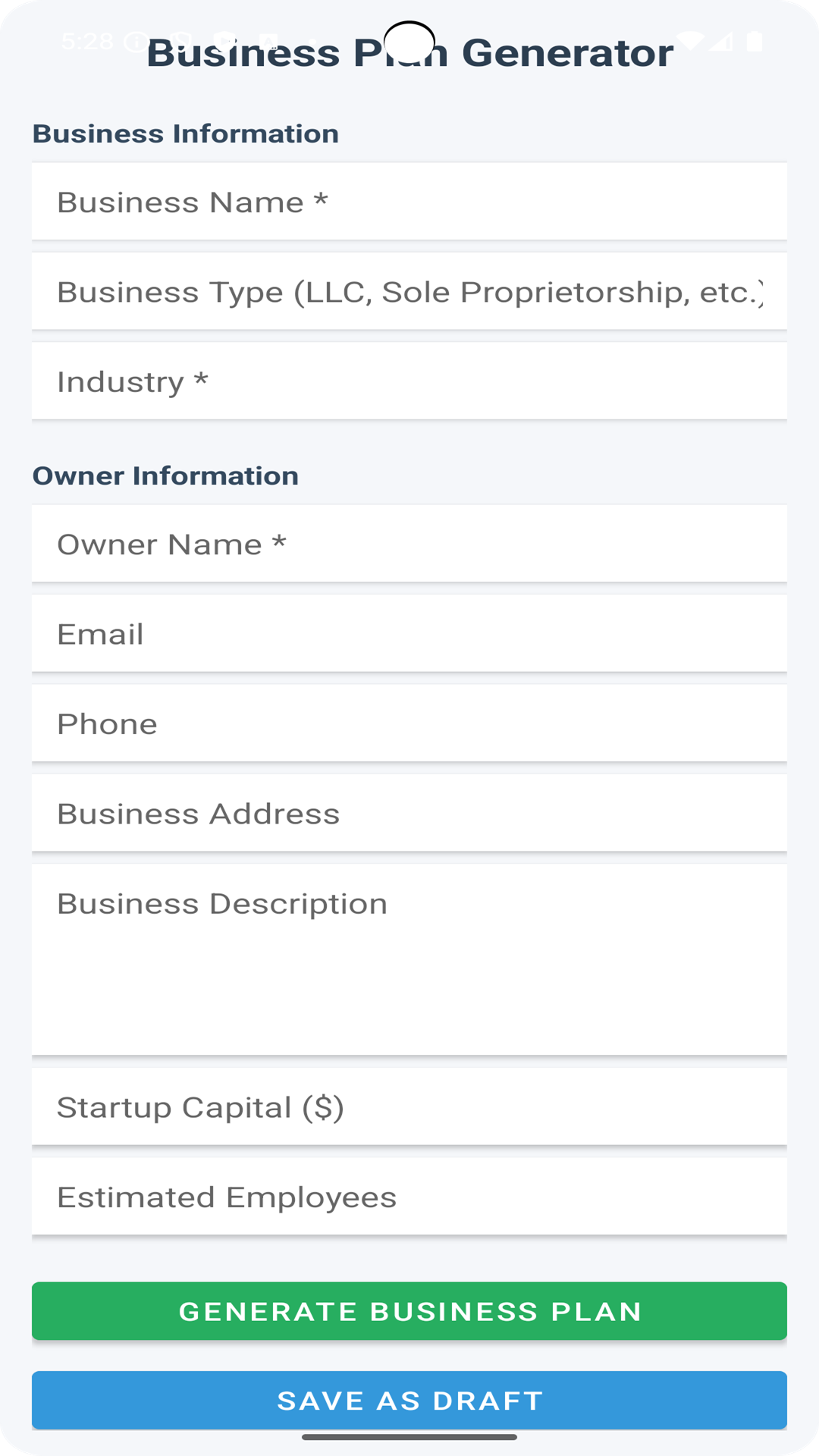Tap the Owner Information section heading
819x1456 pixels.
click(x=165, y=475)
